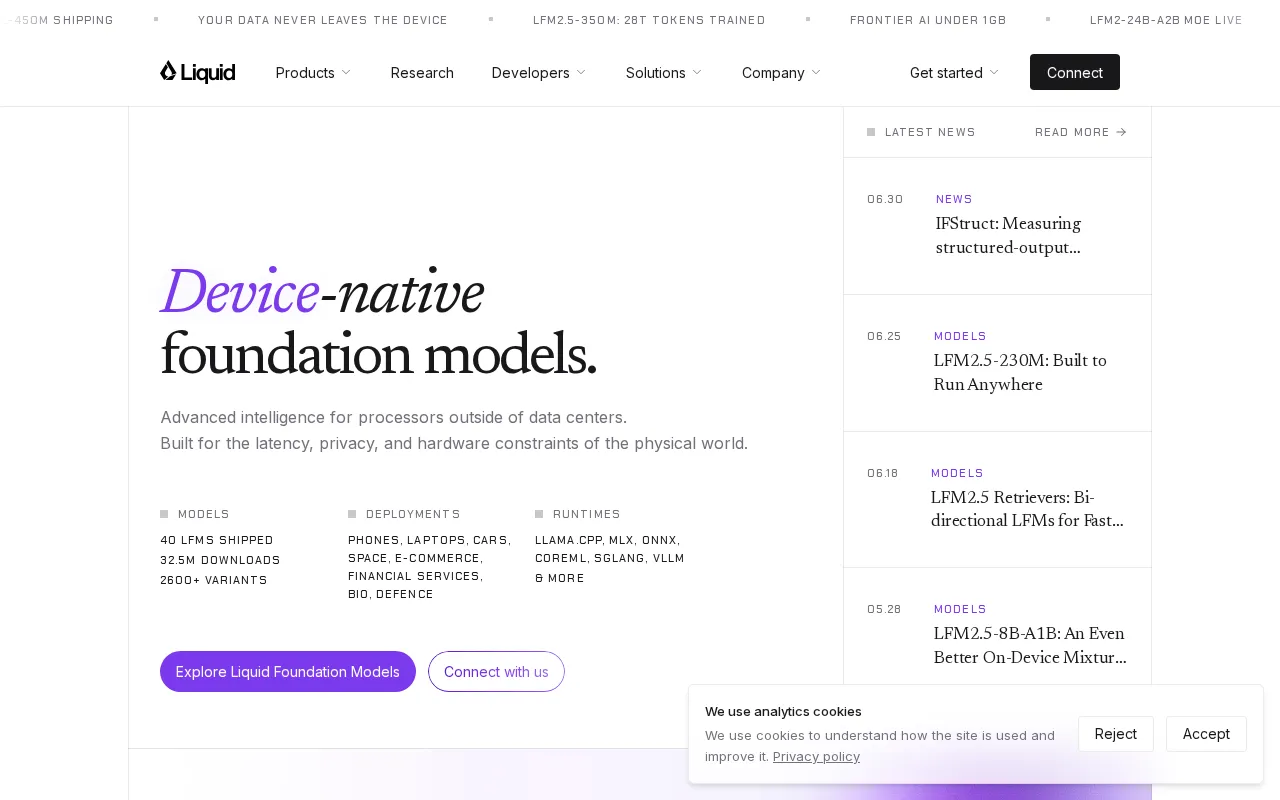Open the Privacy policy link
Image resolution: width=1280 pixels, height=800 pixels.
[816, 756]
